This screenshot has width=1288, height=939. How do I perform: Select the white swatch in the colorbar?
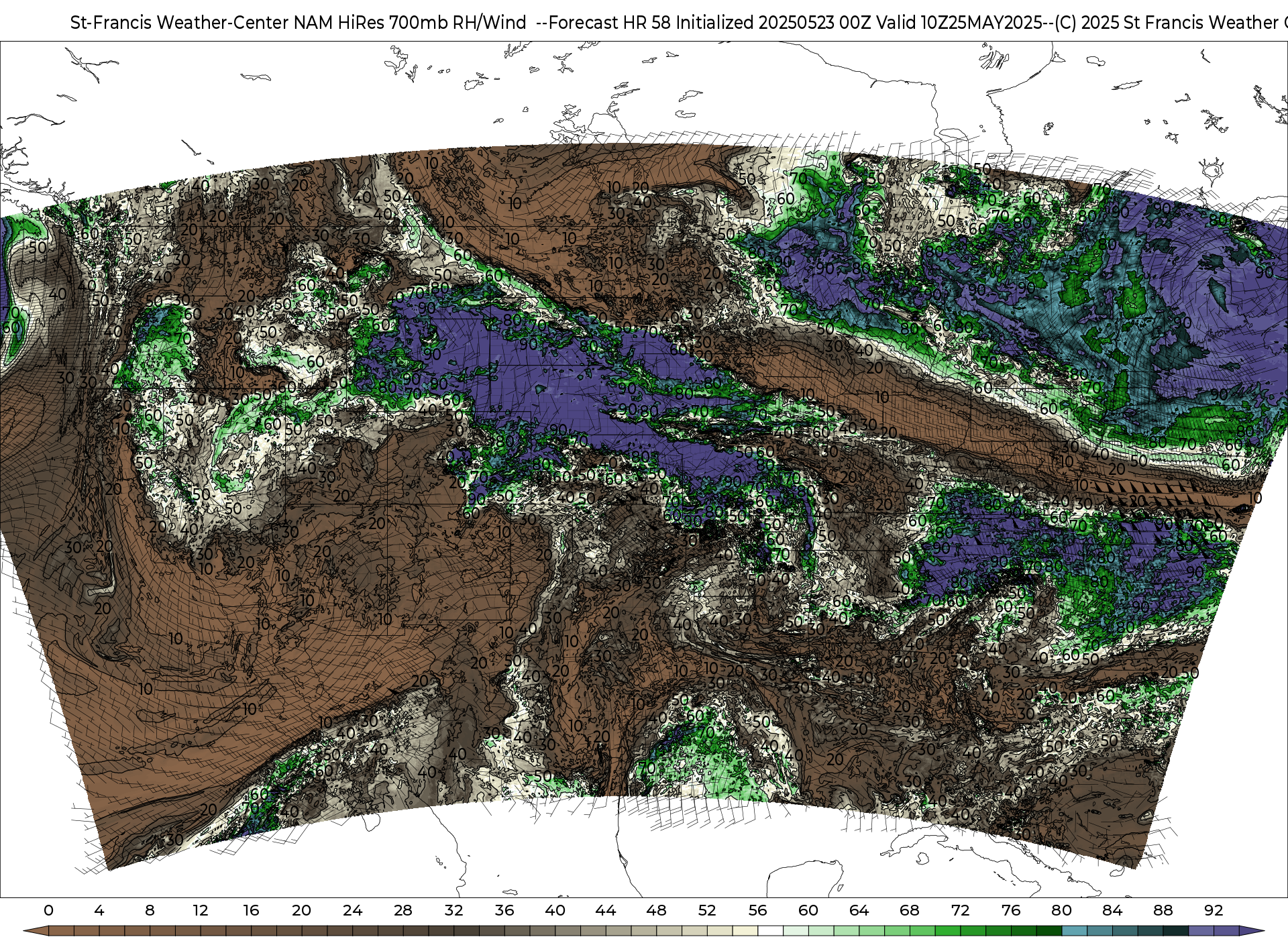[x=770, y=931]
